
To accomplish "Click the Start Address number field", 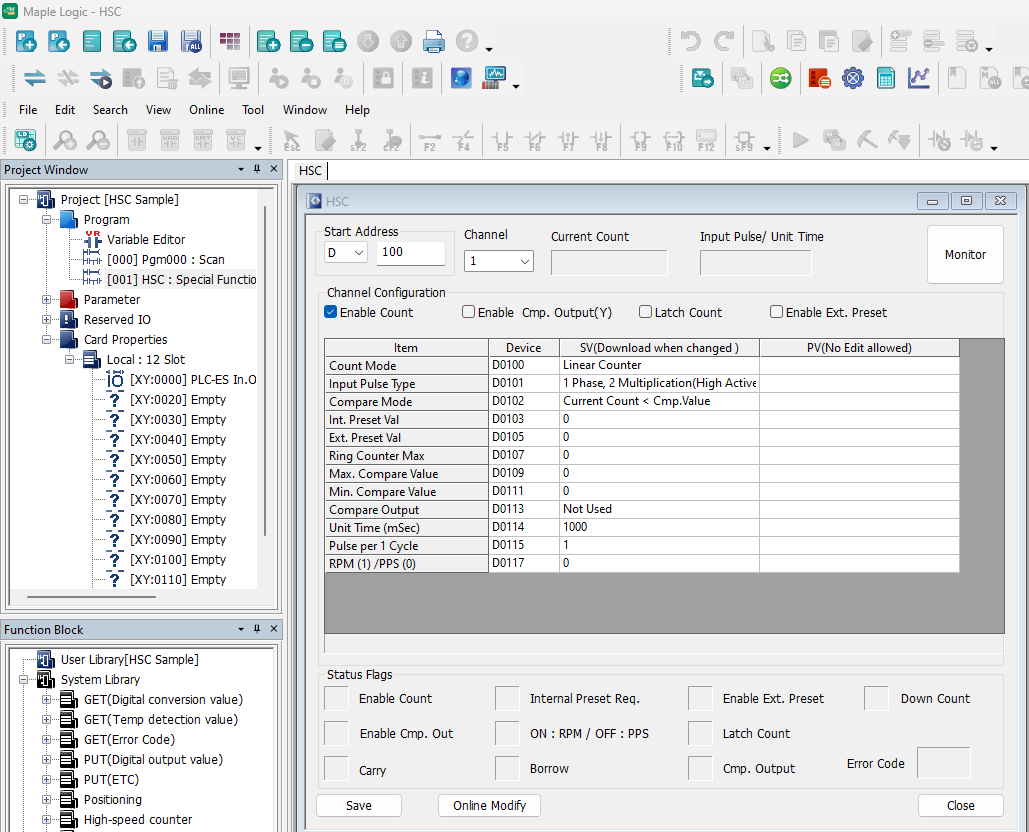I will [410, 253].
